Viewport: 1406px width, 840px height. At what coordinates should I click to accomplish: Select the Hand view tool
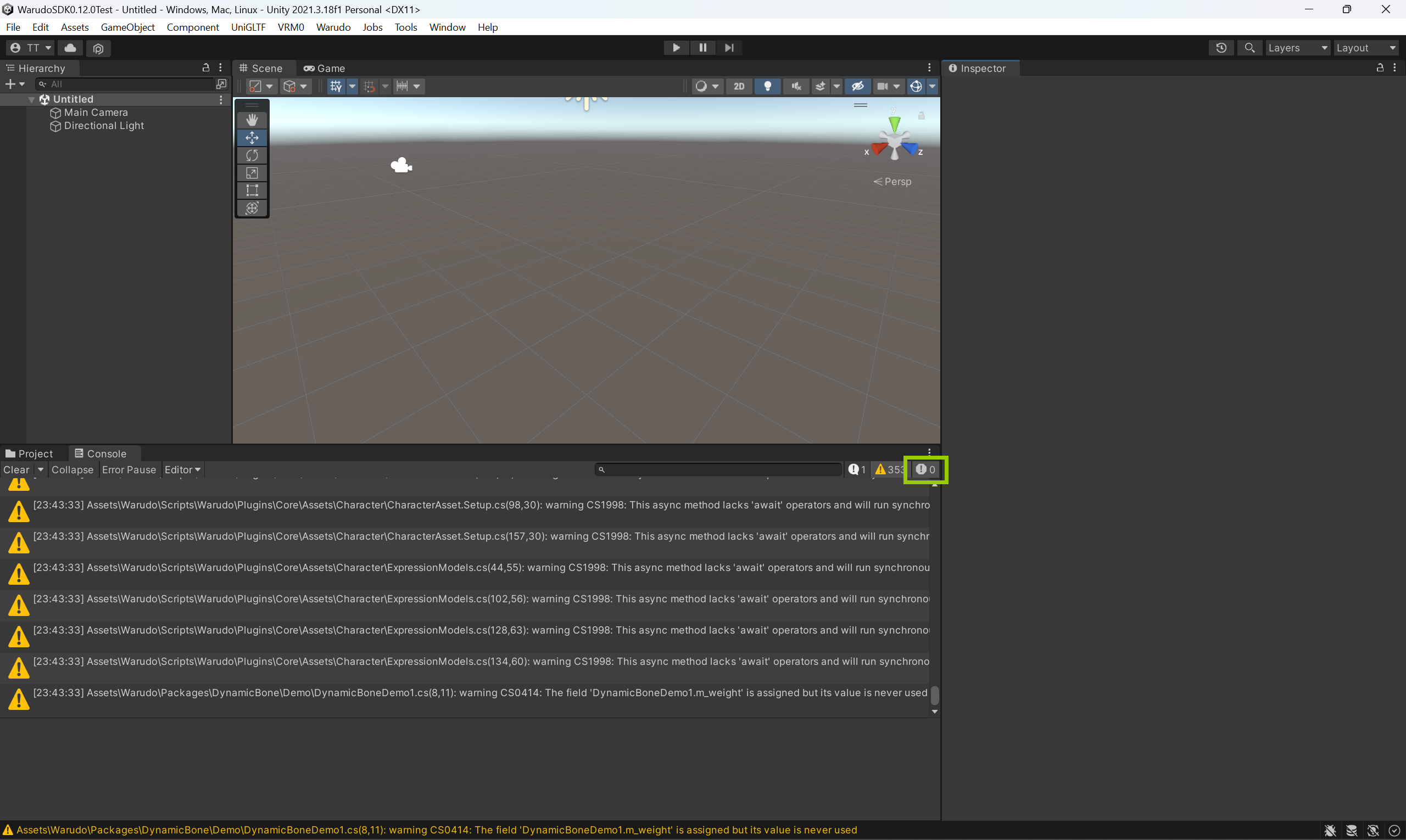252,120
